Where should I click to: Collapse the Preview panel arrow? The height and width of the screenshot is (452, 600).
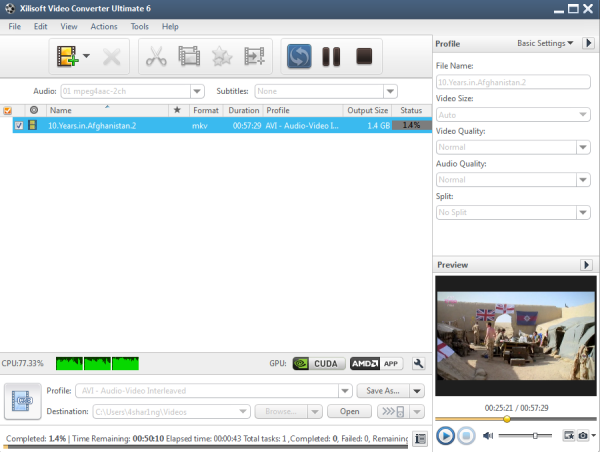(586, 265)
